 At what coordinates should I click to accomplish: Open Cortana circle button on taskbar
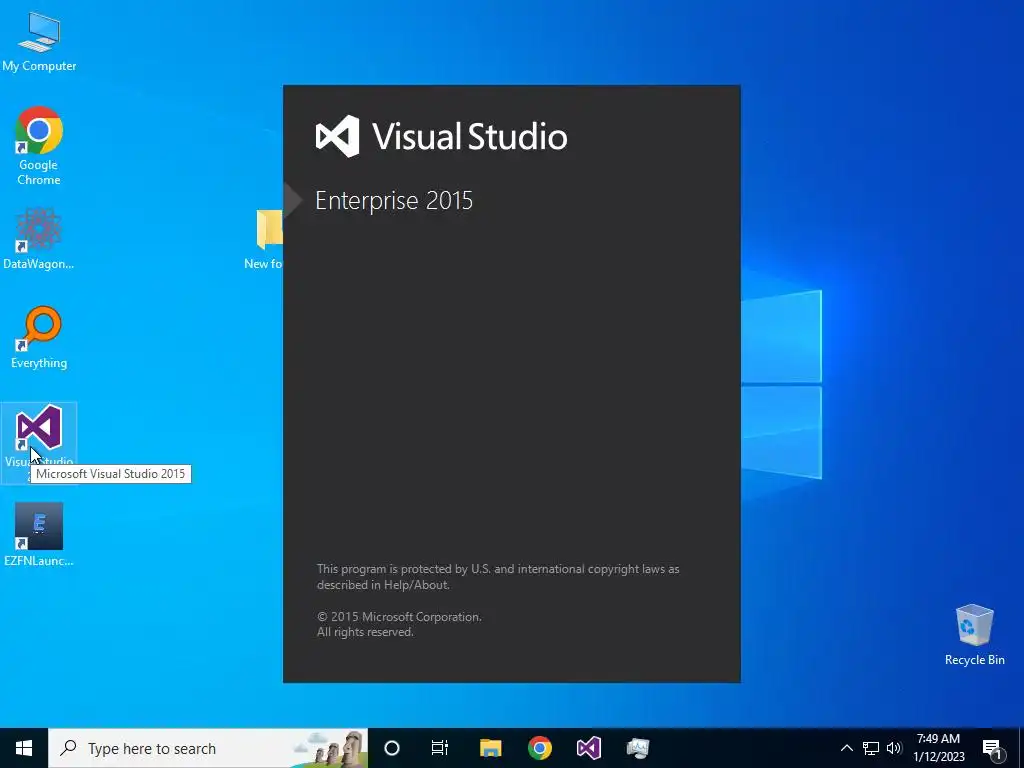[x=391, y=748]
